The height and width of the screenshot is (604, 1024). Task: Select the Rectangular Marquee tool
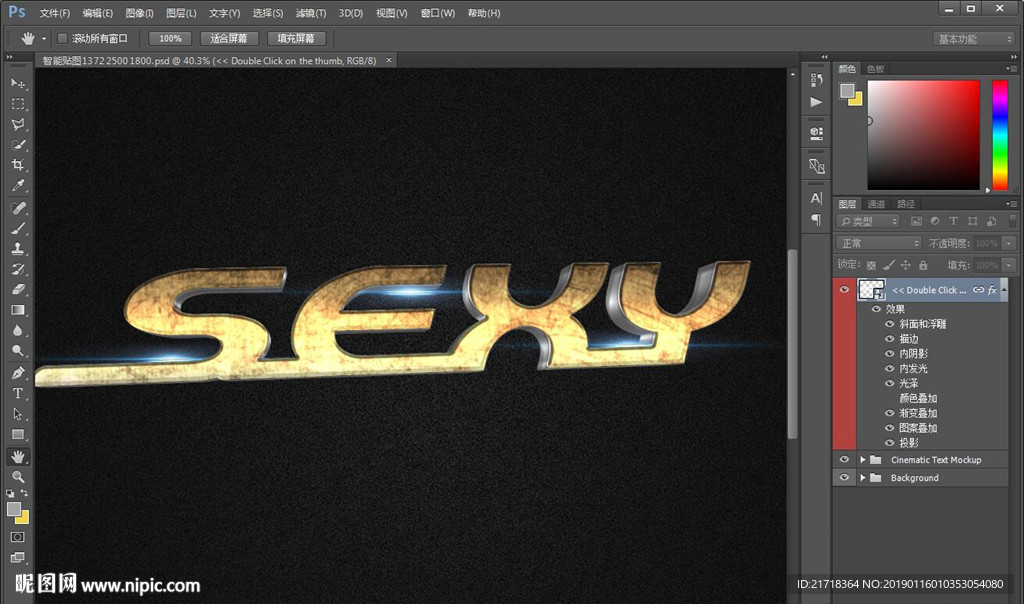(x=18, y=104)
